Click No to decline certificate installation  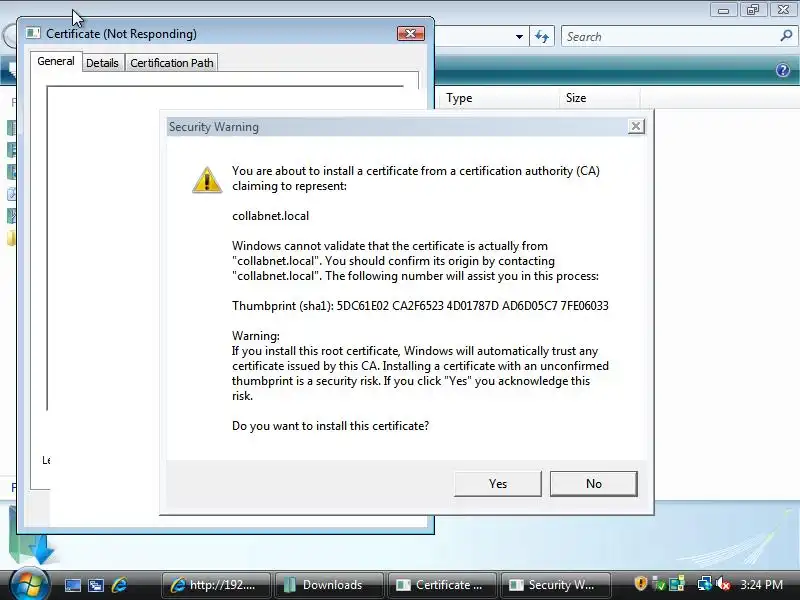(x=593, y=483)
